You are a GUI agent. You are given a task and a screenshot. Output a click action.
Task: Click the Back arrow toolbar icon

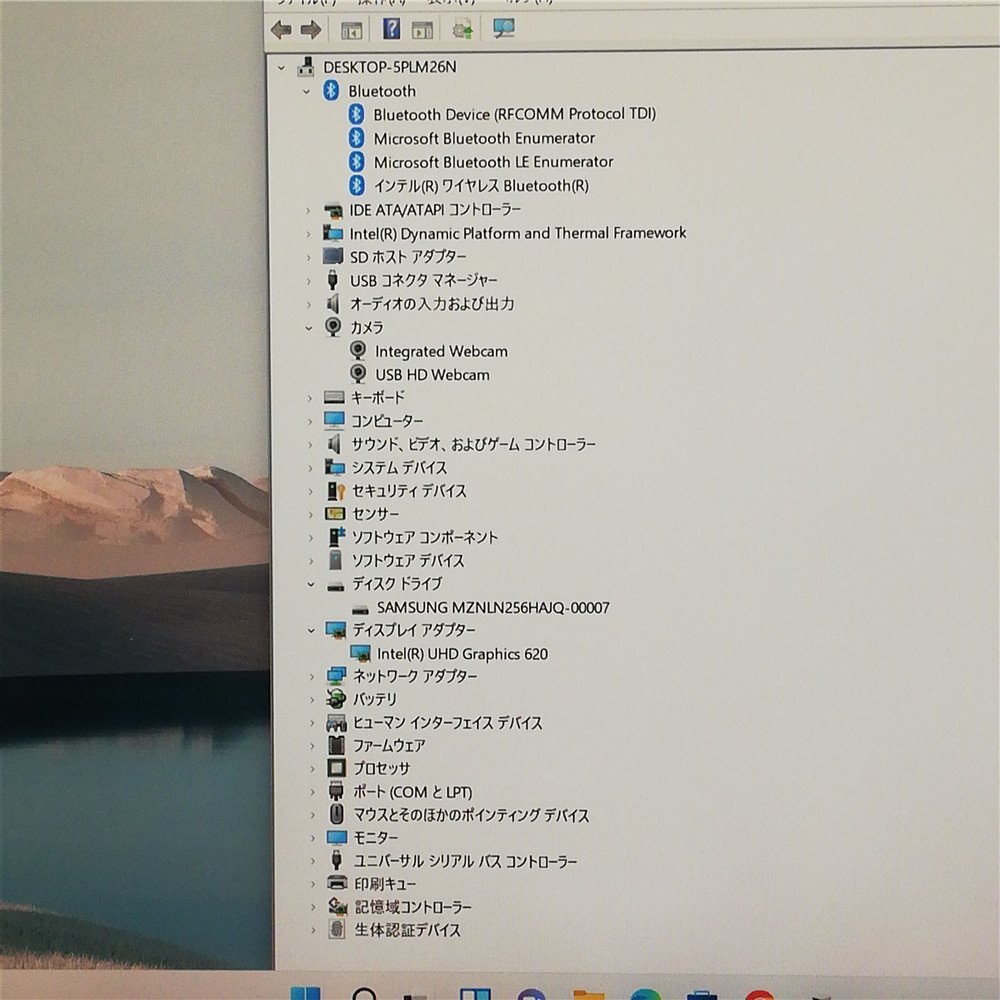pyautogui.click(x=281, y=29)
